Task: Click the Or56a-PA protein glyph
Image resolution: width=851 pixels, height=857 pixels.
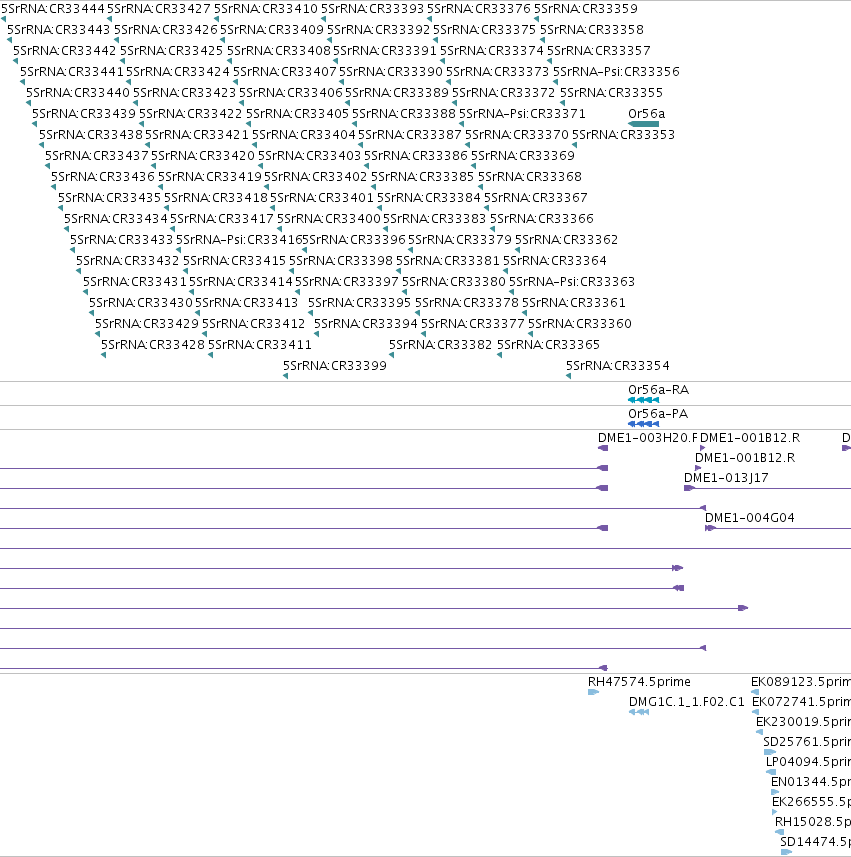Action: (644, 424)
